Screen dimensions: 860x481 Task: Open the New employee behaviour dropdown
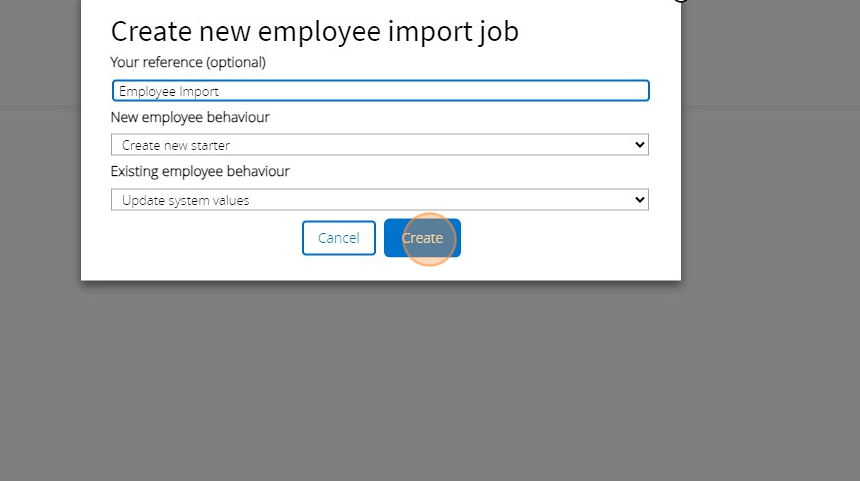tap(380, 145)
